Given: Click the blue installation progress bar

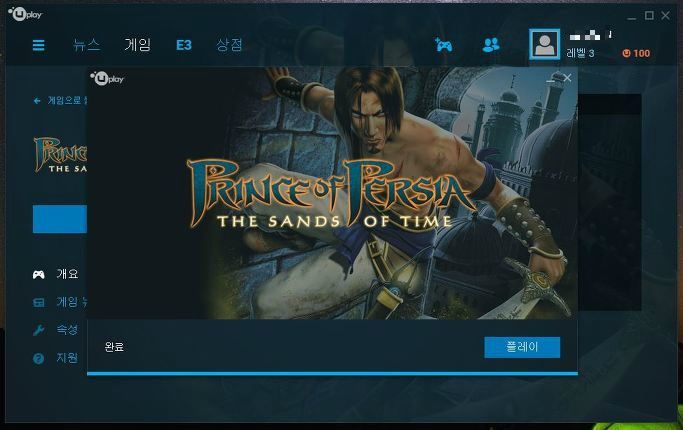Looking at the screenshot, I should pos(332,373).
